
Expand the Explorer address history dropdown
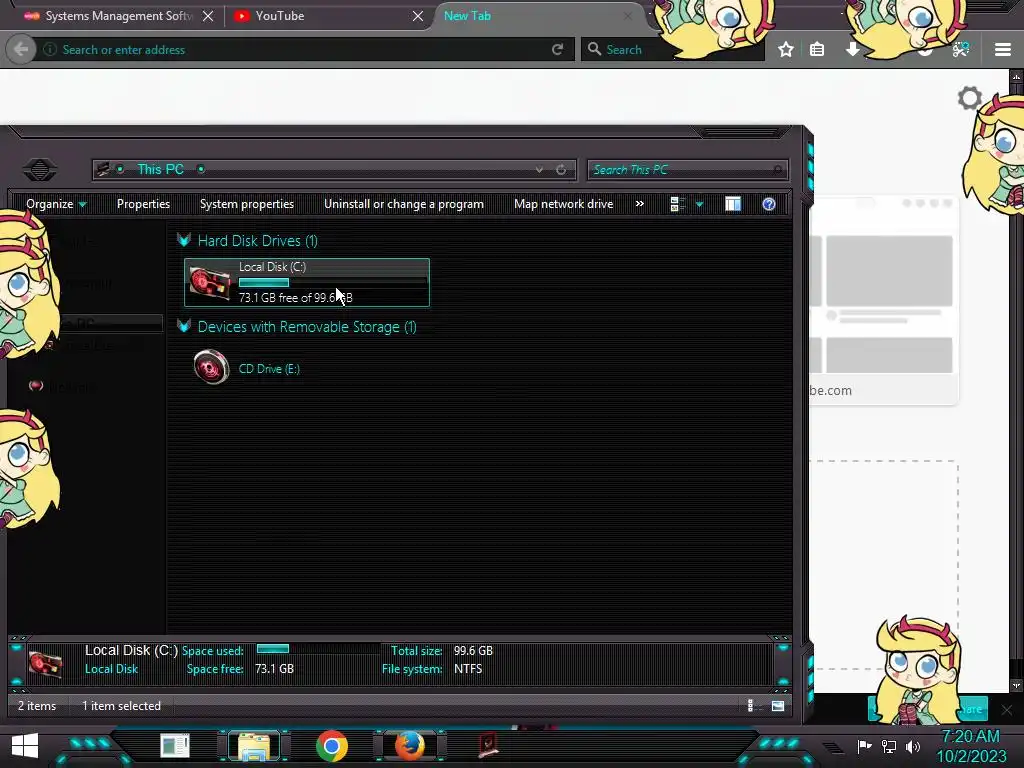(x=539, y=170)
